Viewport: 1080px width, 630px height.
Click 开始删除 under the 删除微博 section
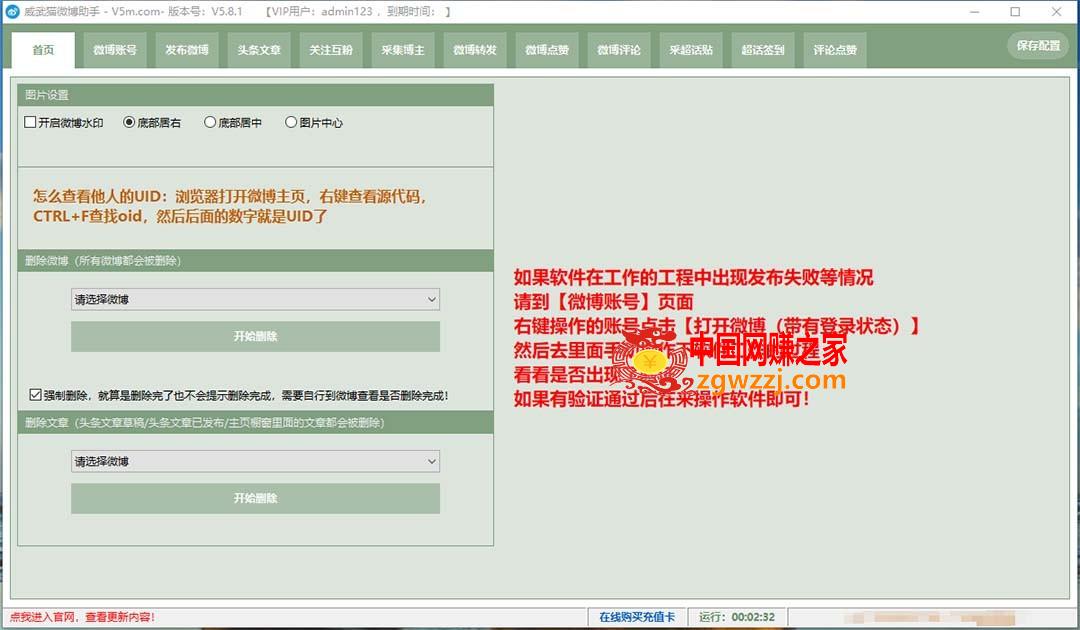pyautogui.click(x=256, y=336)
